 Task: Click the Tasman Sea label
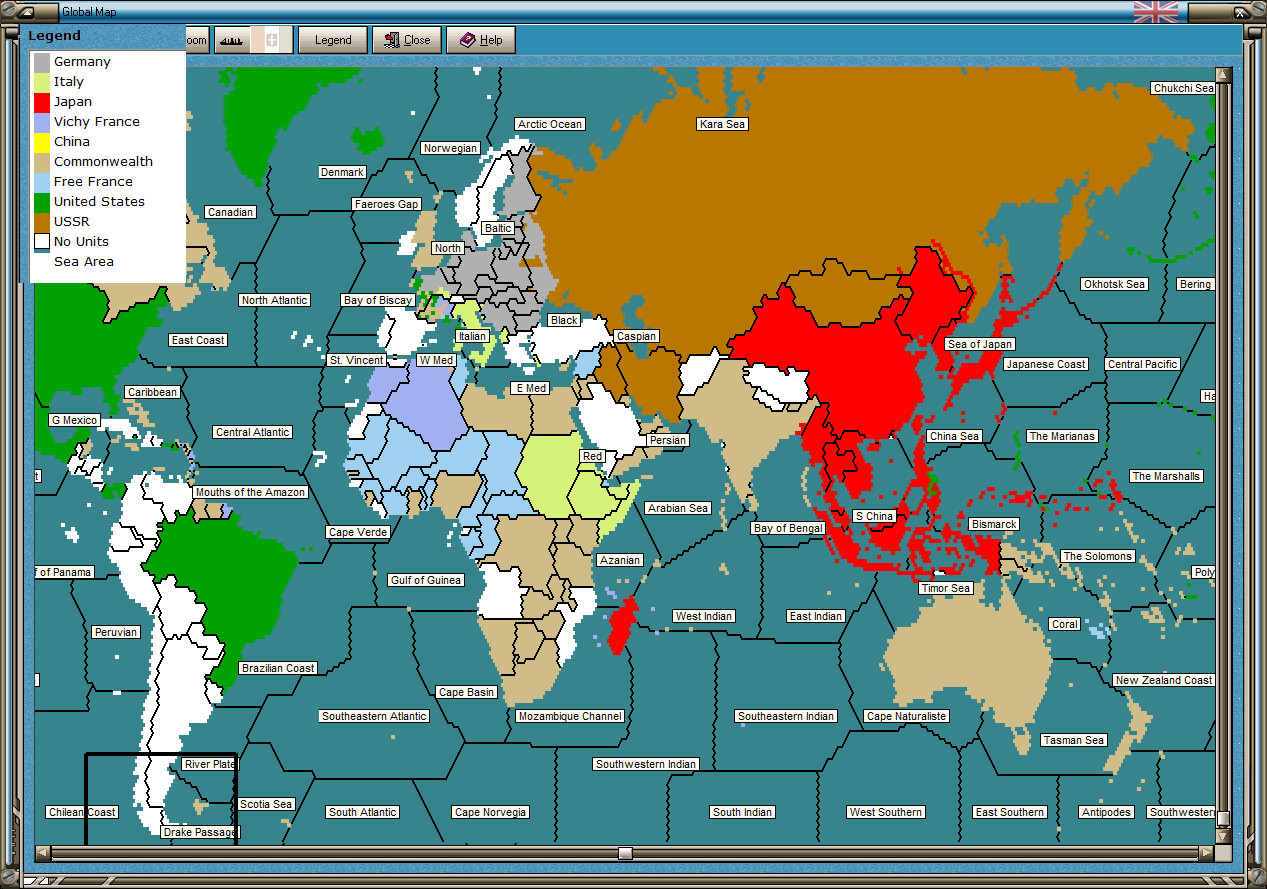click(x=1074, y=740)
